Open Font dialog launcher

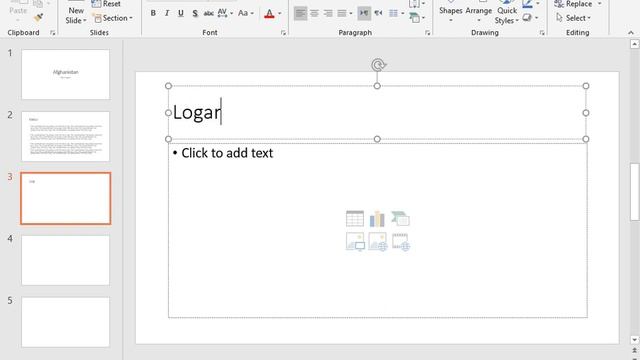point(283,33)
